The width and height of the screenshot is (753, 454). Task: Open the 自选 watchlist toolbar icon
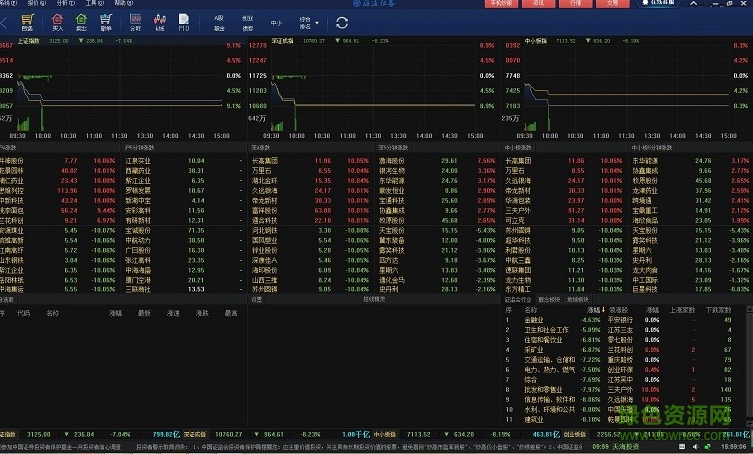pyautogui.click(x=27, y=22)
